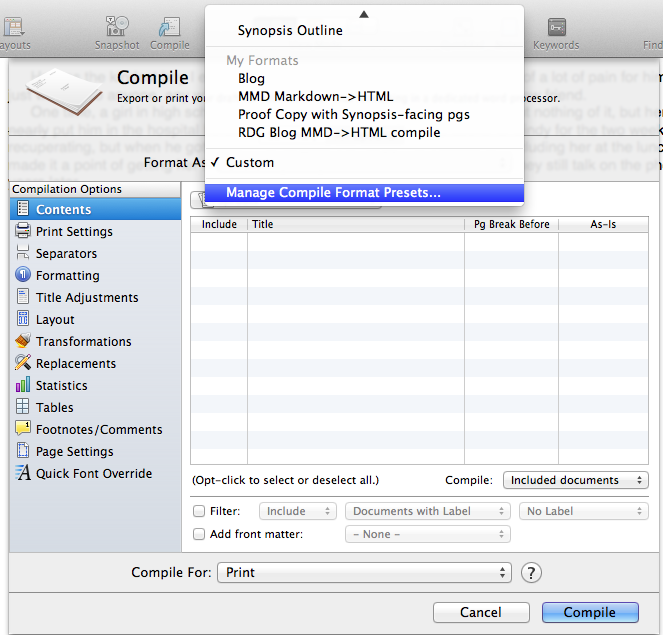
Task: Click Manage Compile Format Presets…
Action: pyautogui.click(x=364, y=193)
